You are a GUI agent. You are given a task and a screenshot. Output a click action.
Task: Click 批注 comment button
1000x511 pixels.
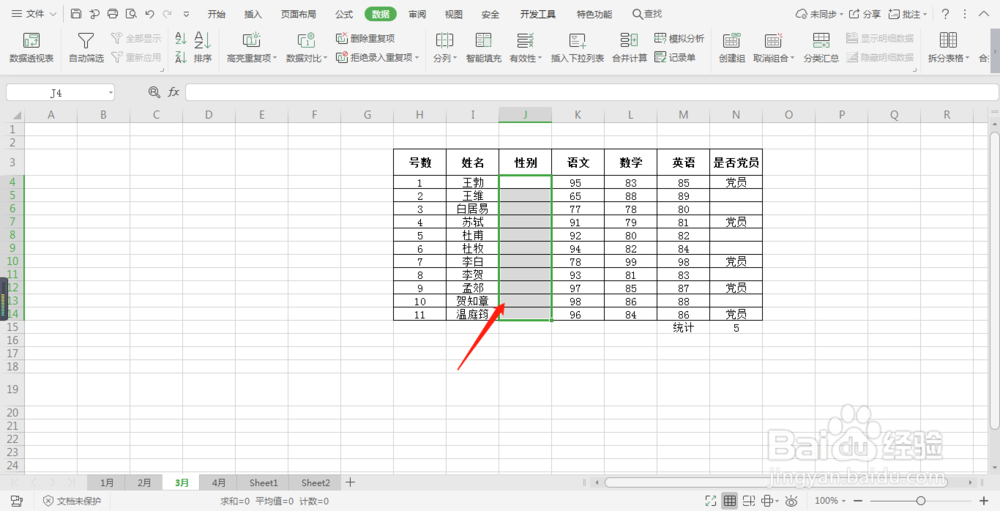click(908, 14)
